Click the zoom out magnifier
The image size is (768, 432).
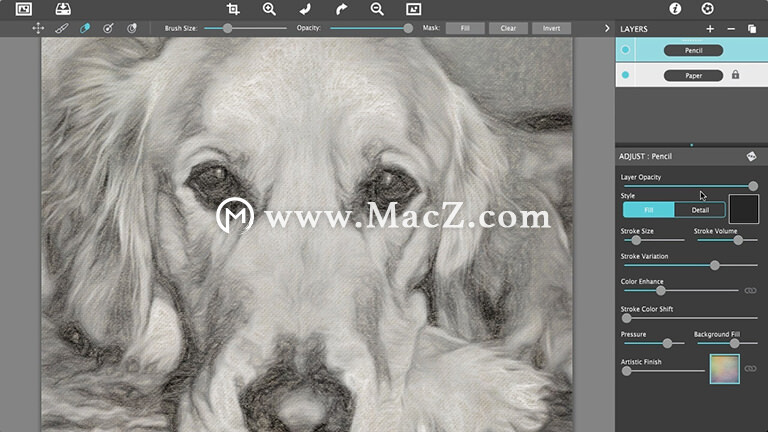(377, 9)
